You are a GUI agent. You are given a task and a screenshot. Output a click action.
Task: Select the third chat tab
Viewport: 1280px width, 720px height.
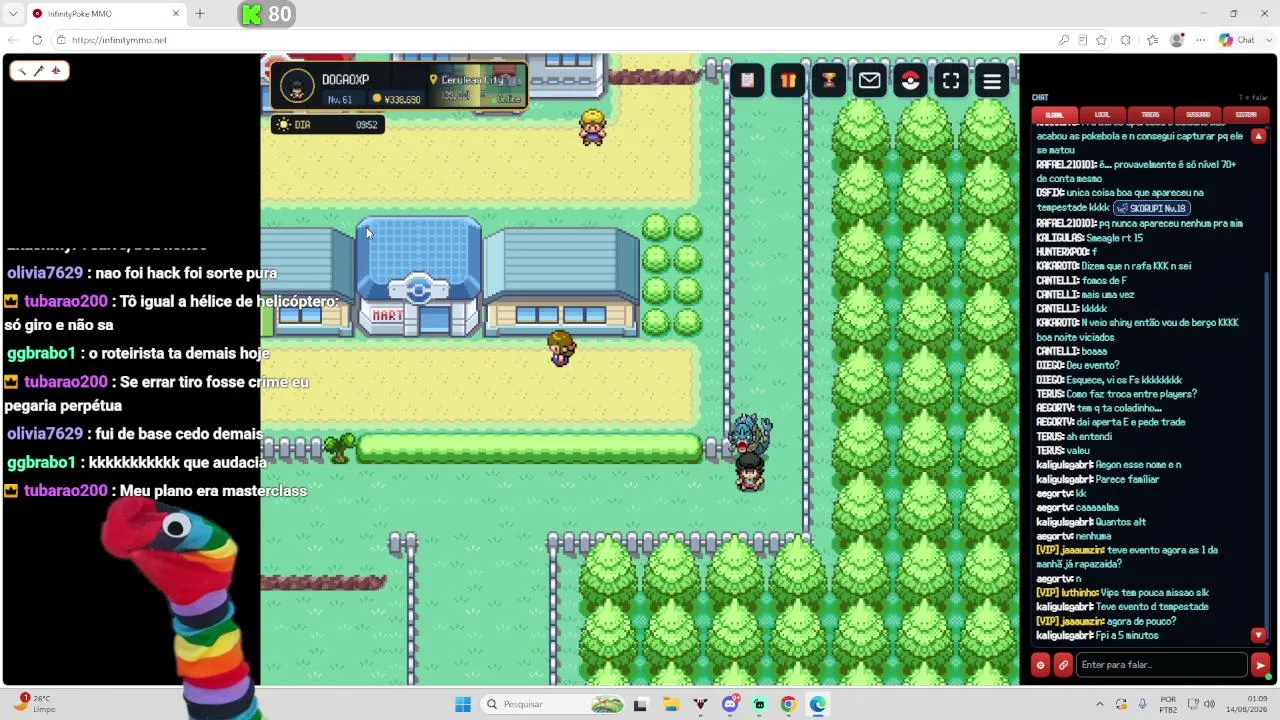1150,115
